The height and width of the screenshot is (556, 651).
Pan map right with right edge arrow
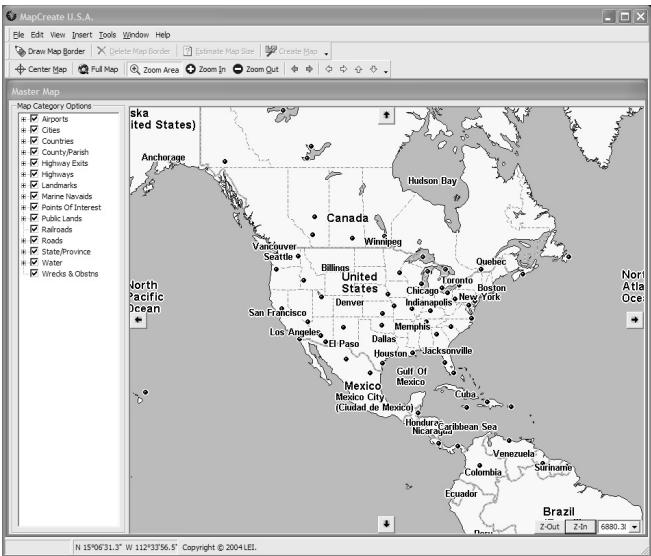coord(634,320)
